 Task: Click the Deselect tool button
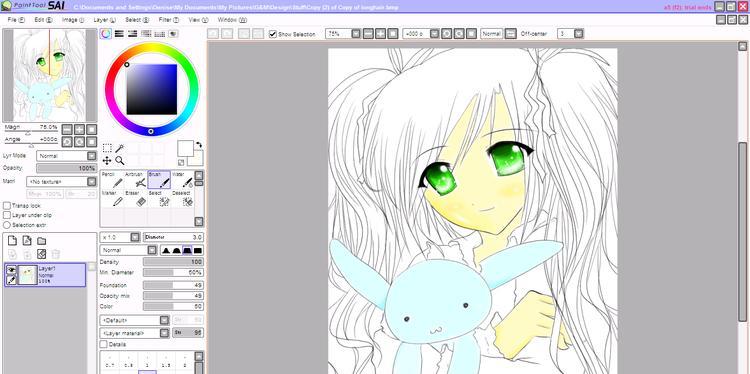pos(182,198)
